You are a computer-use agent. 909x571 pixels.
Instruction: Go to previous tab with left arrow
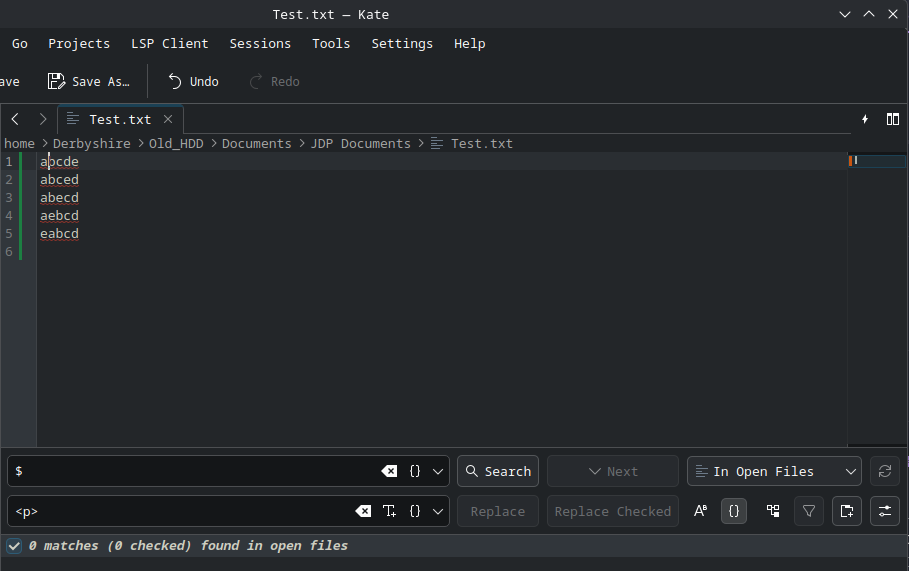(15, 119)
